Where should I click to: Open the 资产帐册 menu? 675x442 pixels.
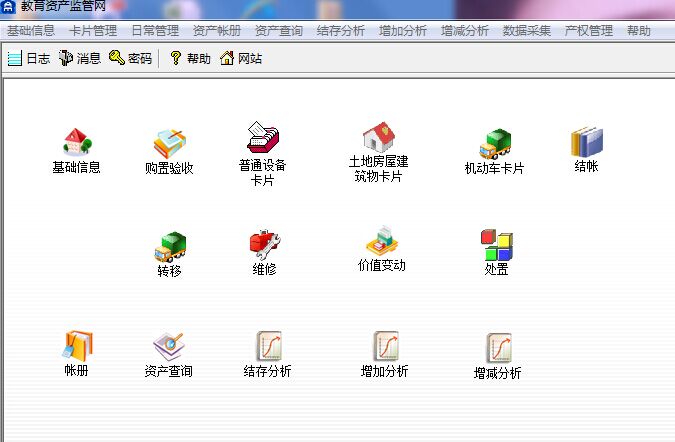[217, 31]
